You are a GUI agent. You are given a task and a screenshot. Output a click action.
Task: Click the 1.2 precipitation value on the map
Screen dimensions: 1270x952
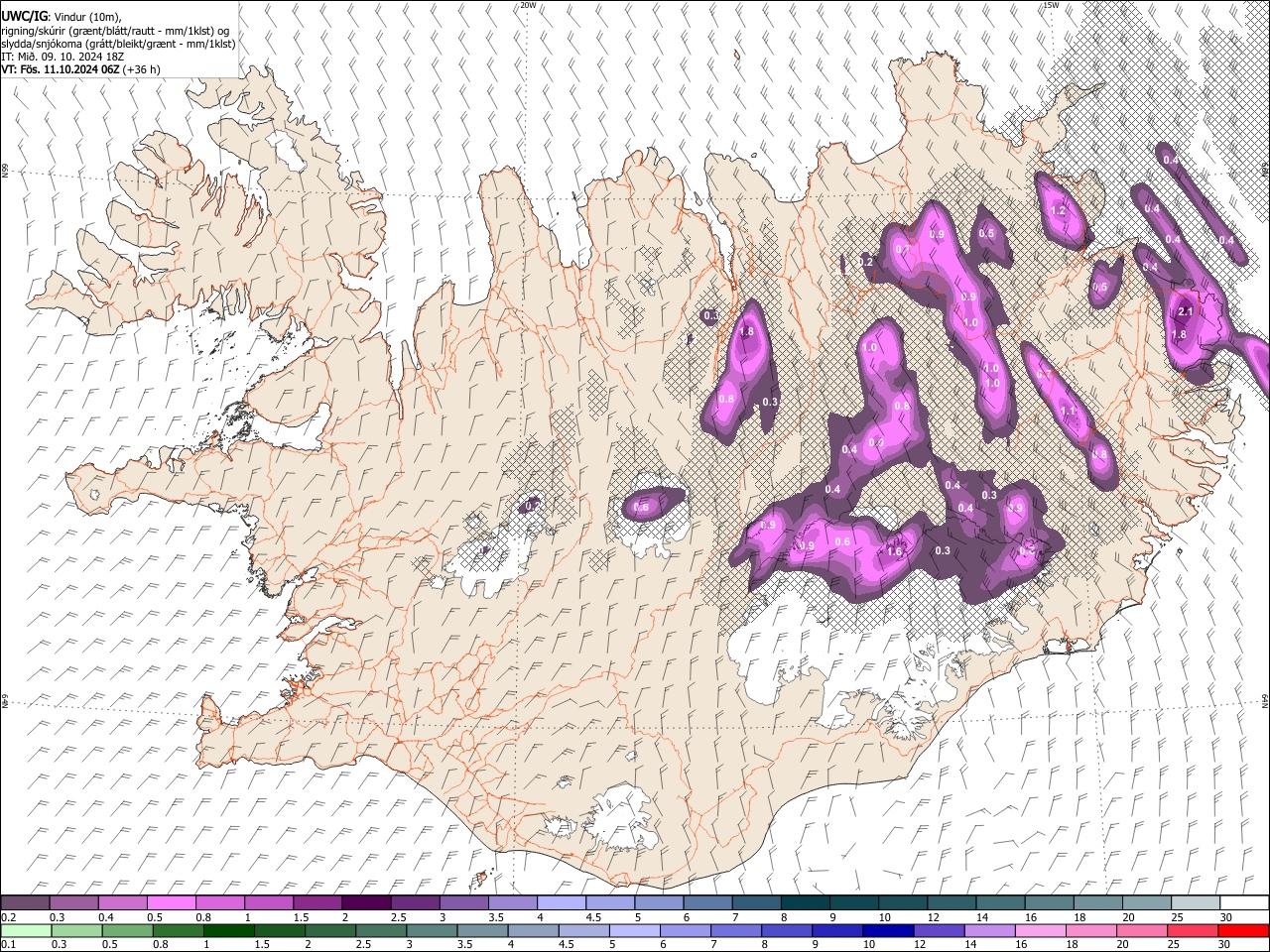pyautogui.click(x=1057, y=210)
